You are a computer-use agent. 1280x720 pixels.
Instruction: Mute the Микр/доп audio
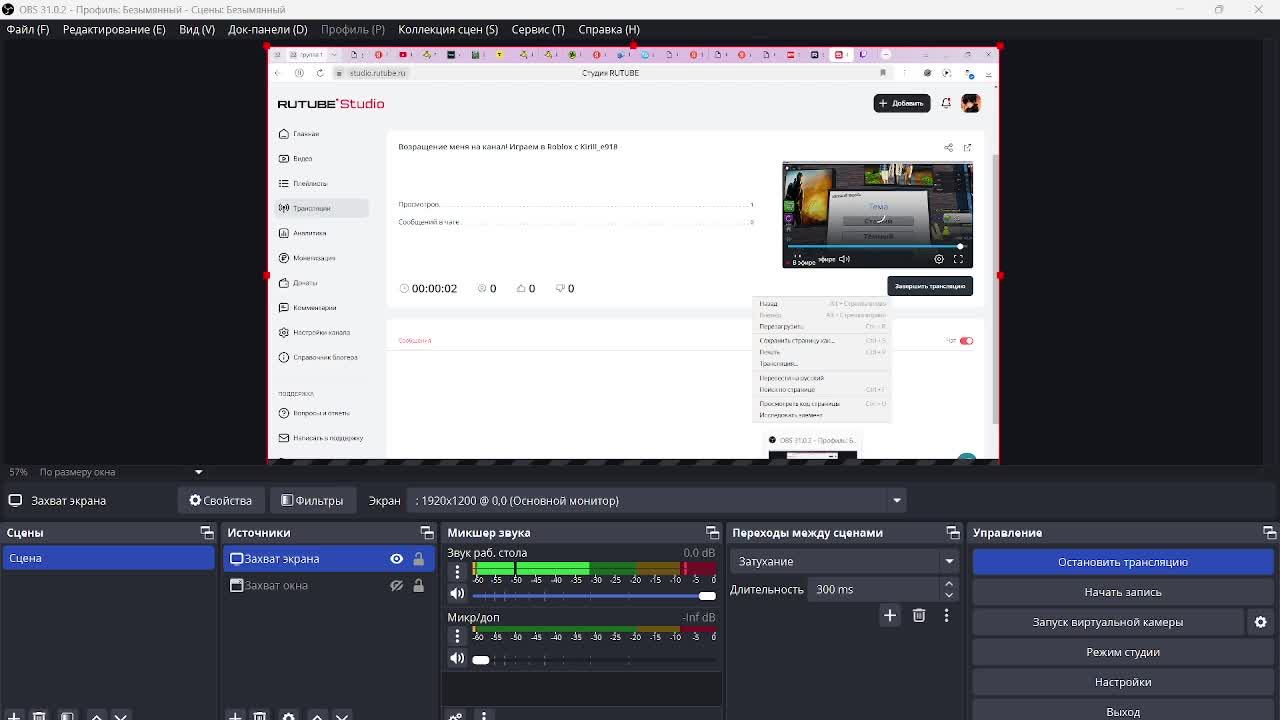tap(457, 658)
